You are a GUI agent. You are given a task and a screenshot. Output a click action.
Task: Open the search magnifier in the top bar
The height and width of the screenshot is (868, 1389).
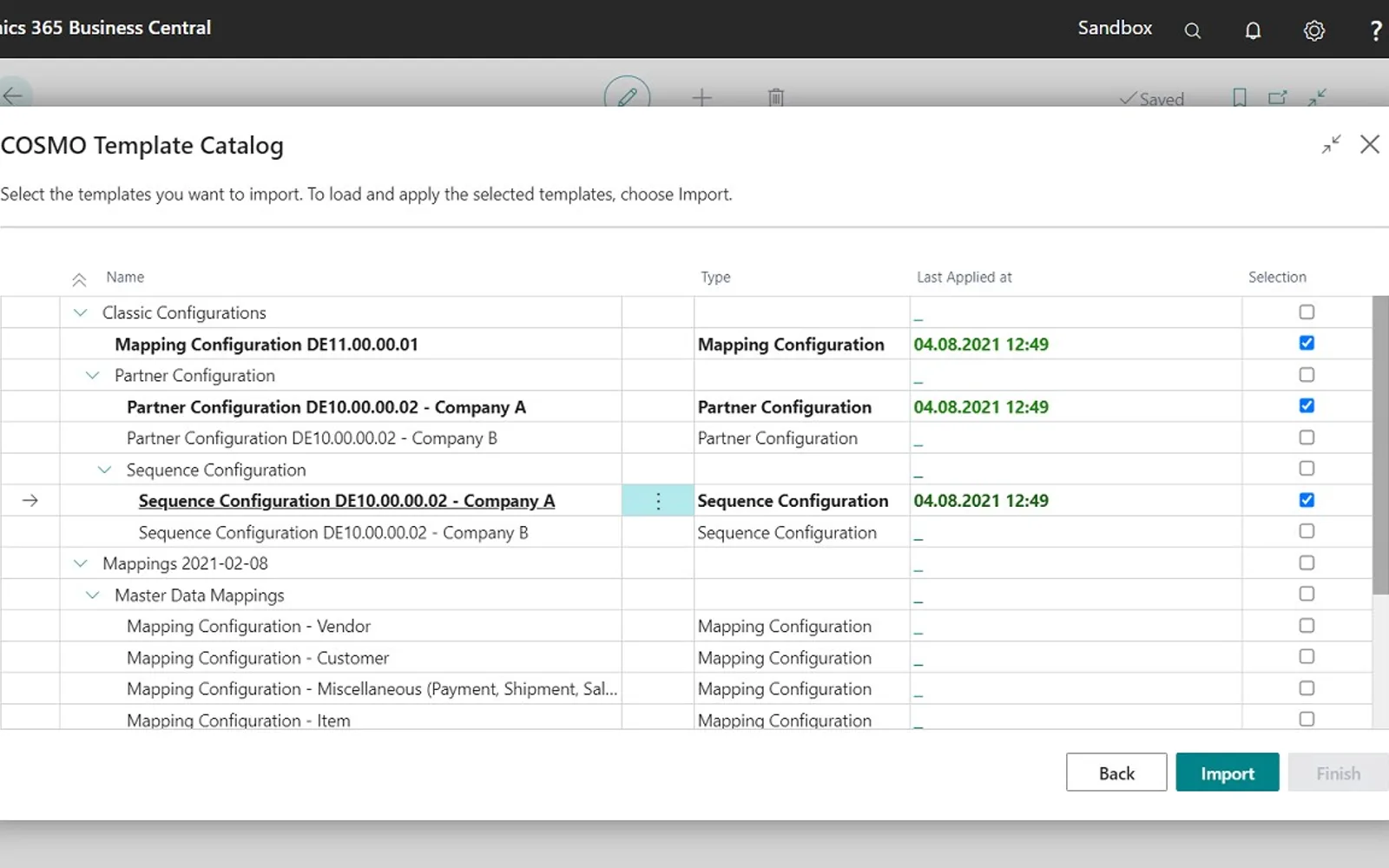[1193, 30]
